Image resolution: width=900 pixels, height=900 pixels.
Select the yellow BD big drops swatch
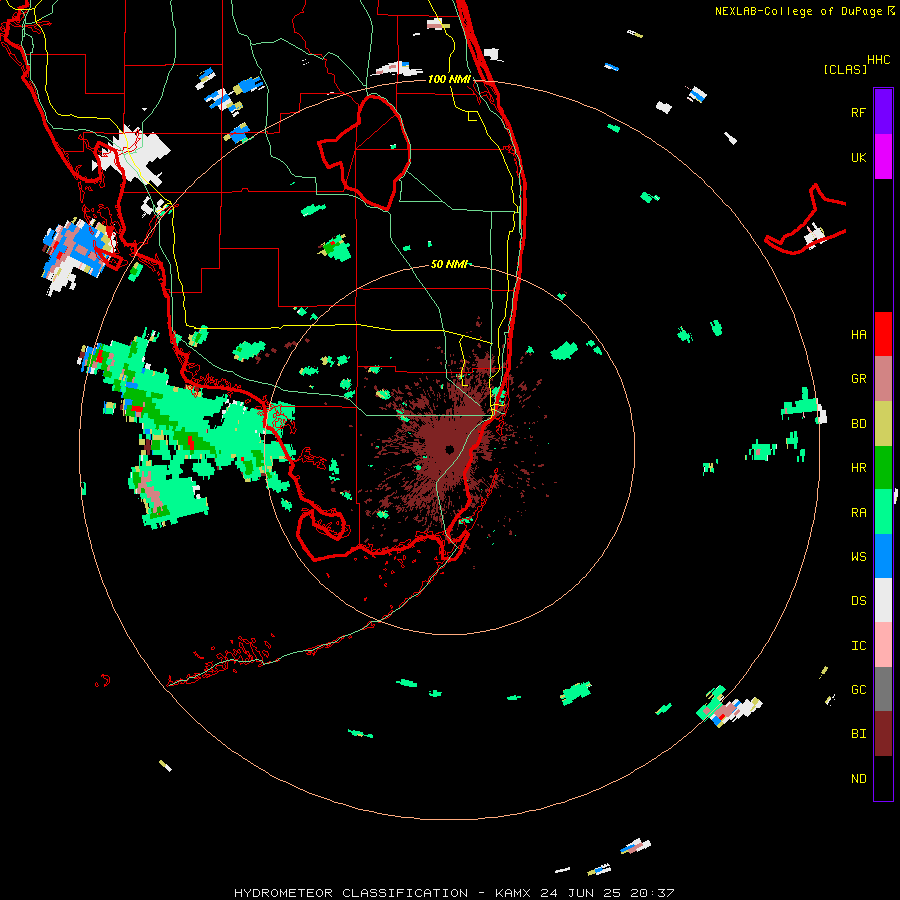pos(883,424)
